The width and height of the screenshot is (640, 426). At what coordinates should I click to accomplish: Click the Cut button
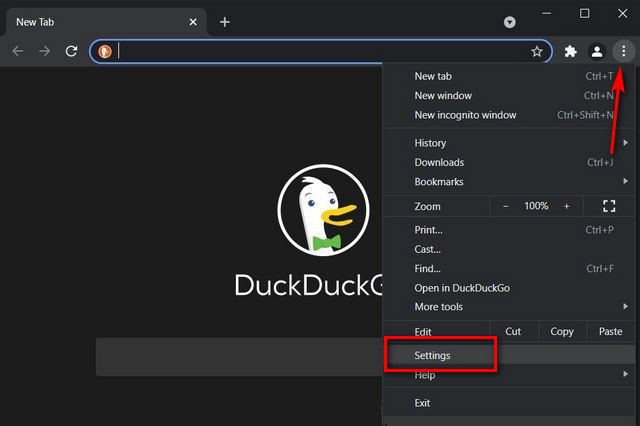[513, 331]
